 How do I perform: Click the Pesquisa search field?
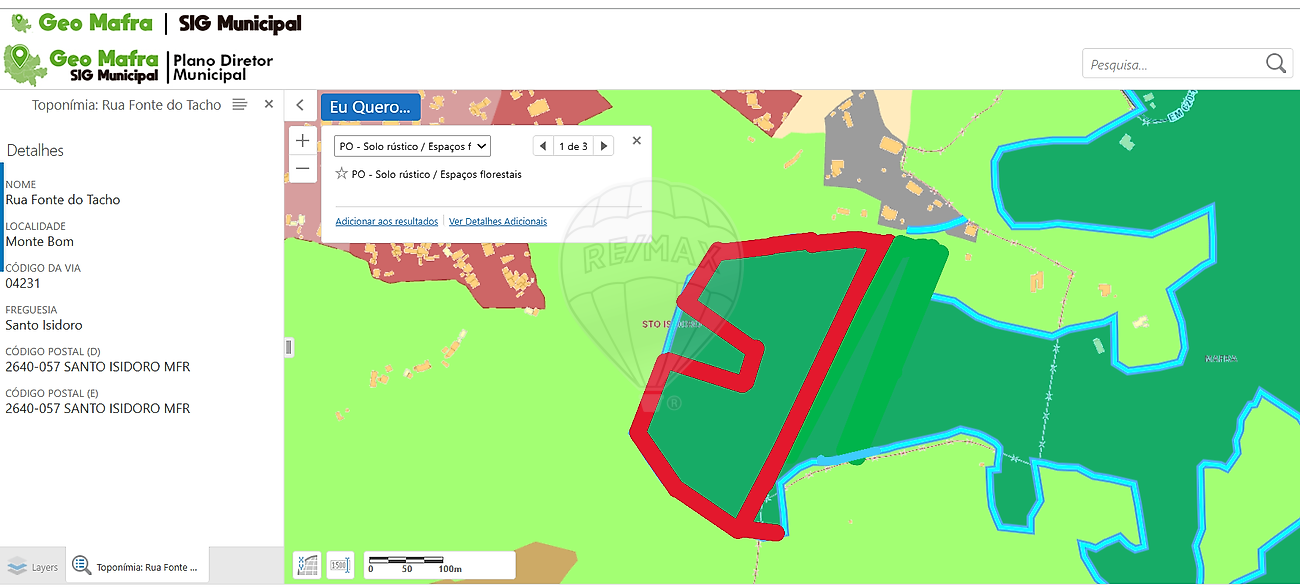click(1170, 65)
